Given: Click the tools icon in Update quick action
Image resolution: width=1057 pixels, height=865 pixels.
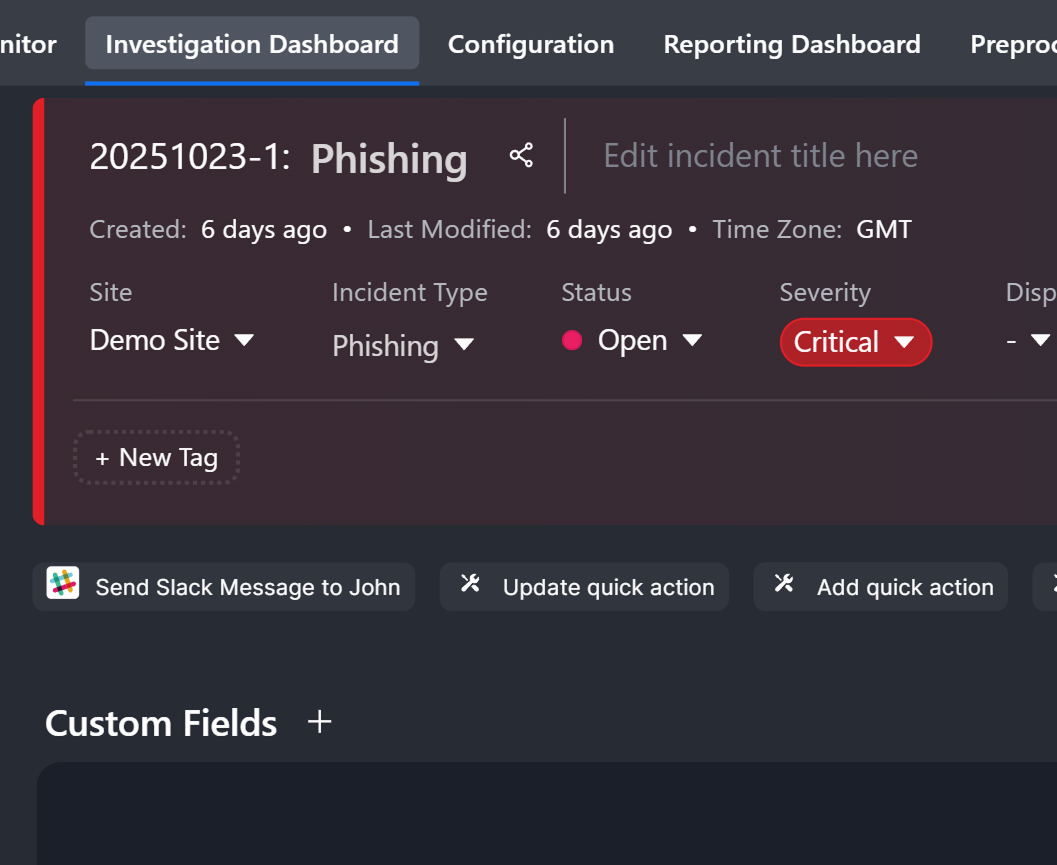Looking at the screenshot, I should click(x=470, y=584).
